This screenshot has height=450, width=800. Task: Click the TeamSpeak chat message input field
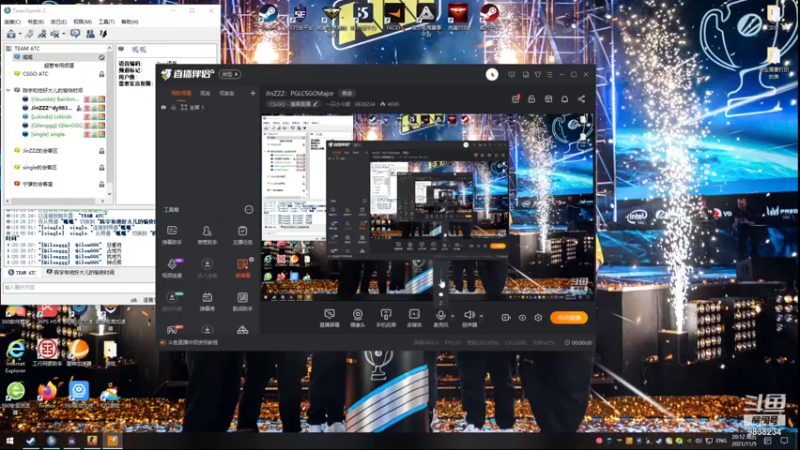[x=79, y=287]
